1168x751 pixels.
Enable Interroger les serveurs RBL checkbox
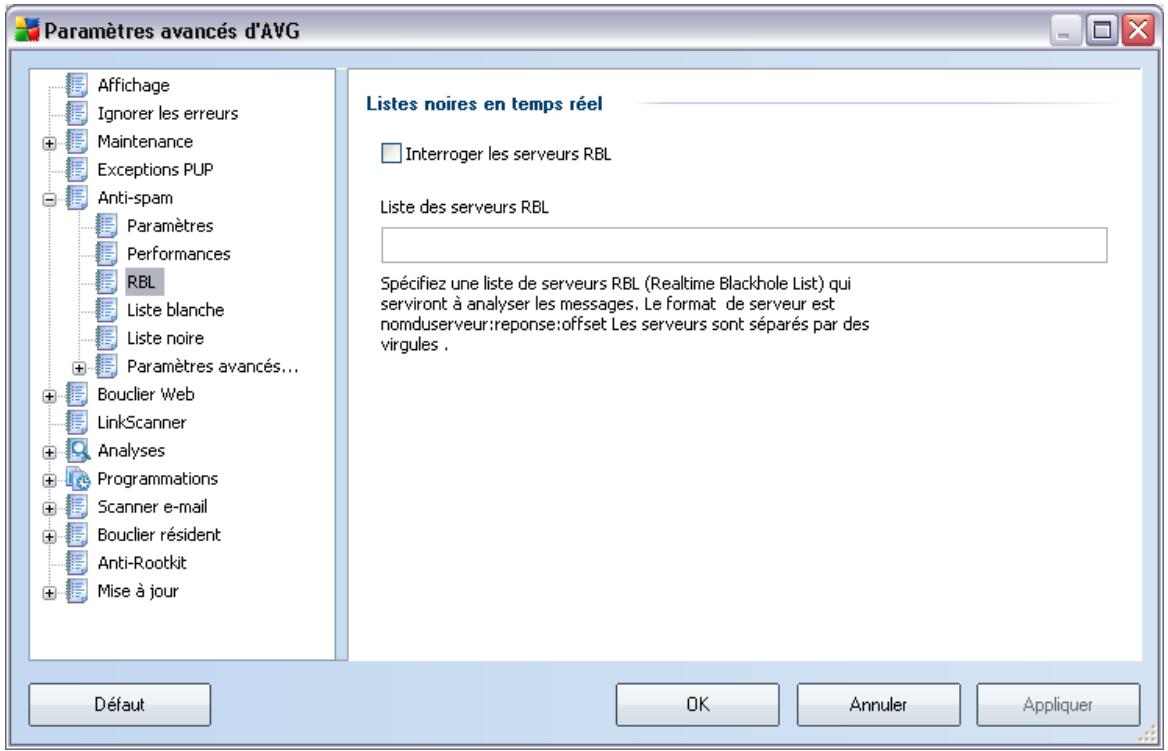tap(391, 153)
